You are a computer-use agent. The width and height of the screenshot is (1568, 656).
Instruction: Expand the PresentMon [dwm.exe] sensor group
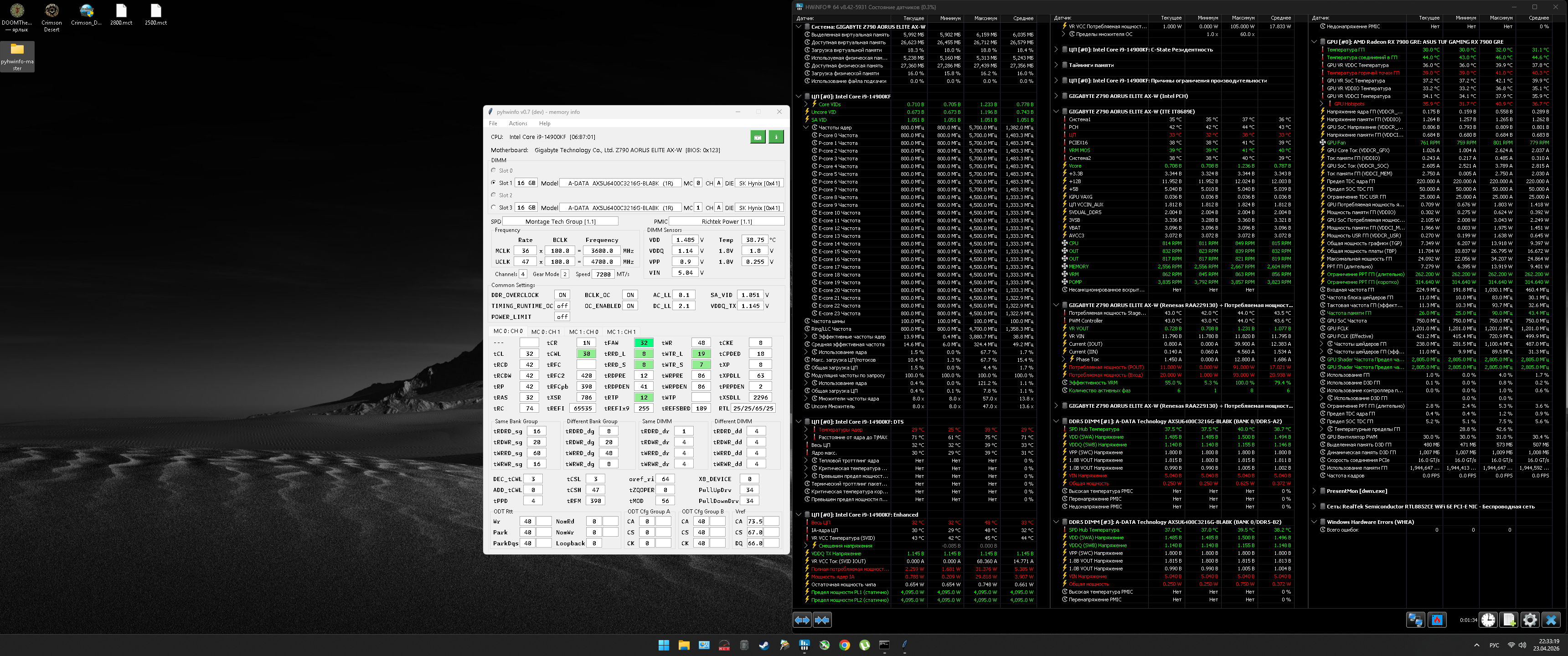[1314, 491]
